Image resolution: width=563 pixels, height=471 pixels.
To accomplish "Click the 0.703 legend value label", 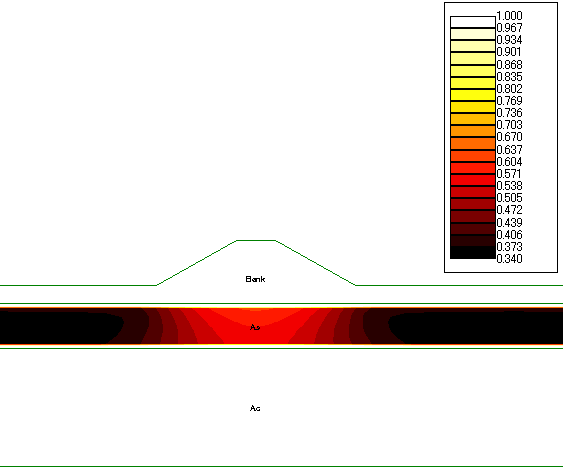I will (x=509, y=125).
